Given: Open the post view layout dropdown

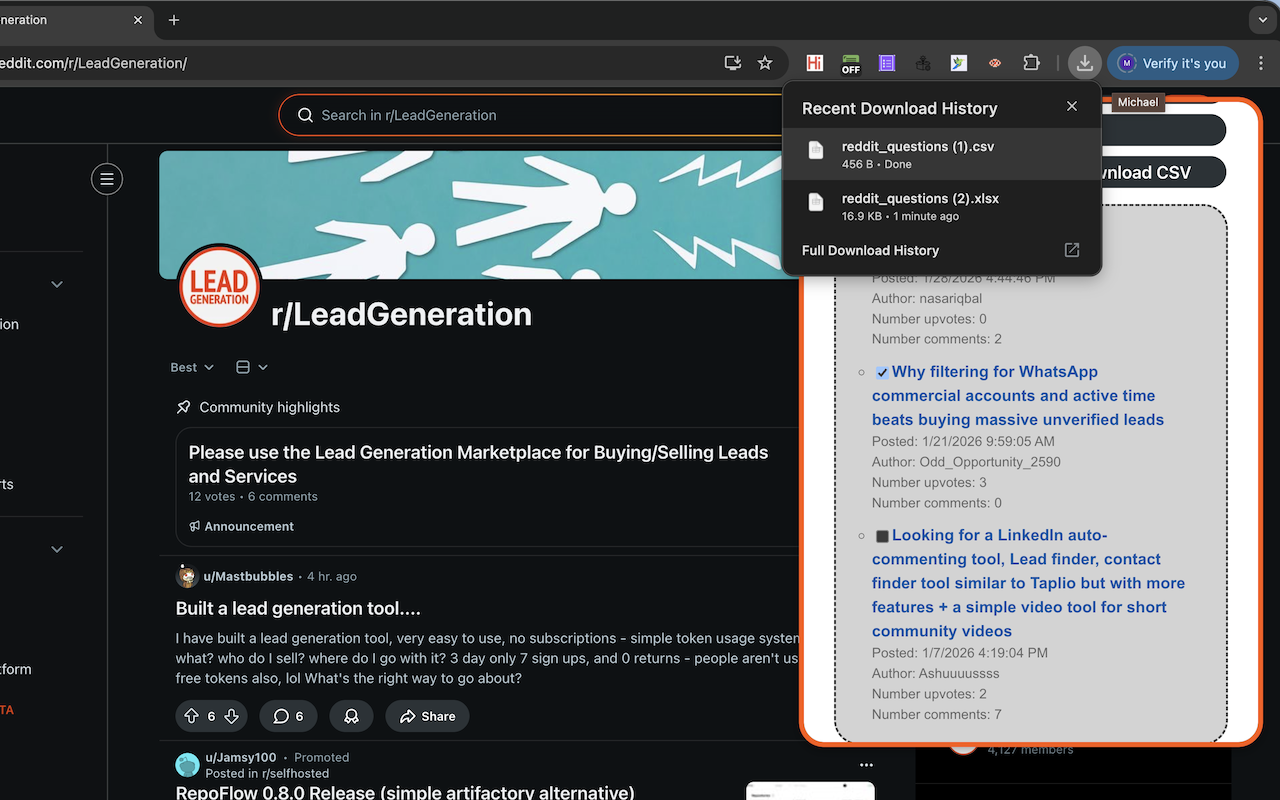Looking at the screenshot, I should click(x=251, y=367).
